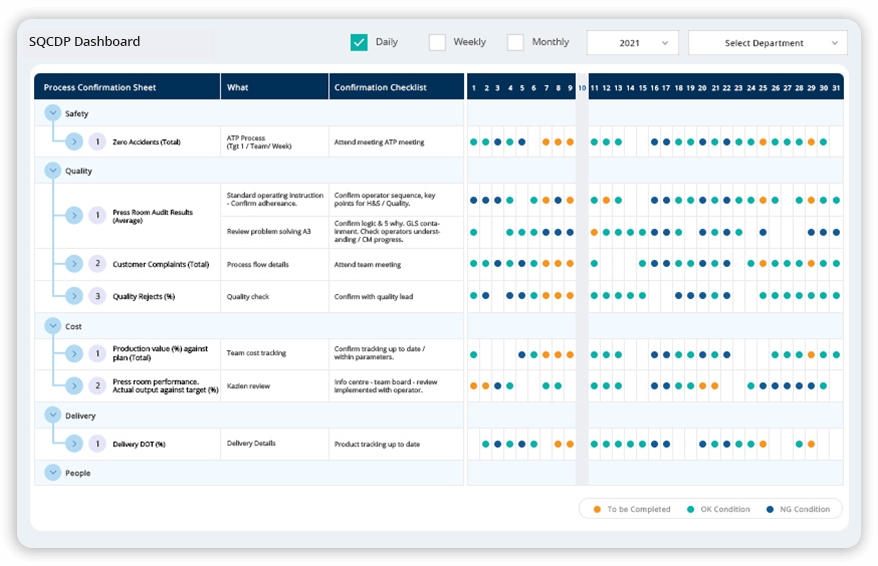Open the 2021 year dropdown
Image resolution: width=878 pixels, height=566 pixels.
(x=632, y=43)
